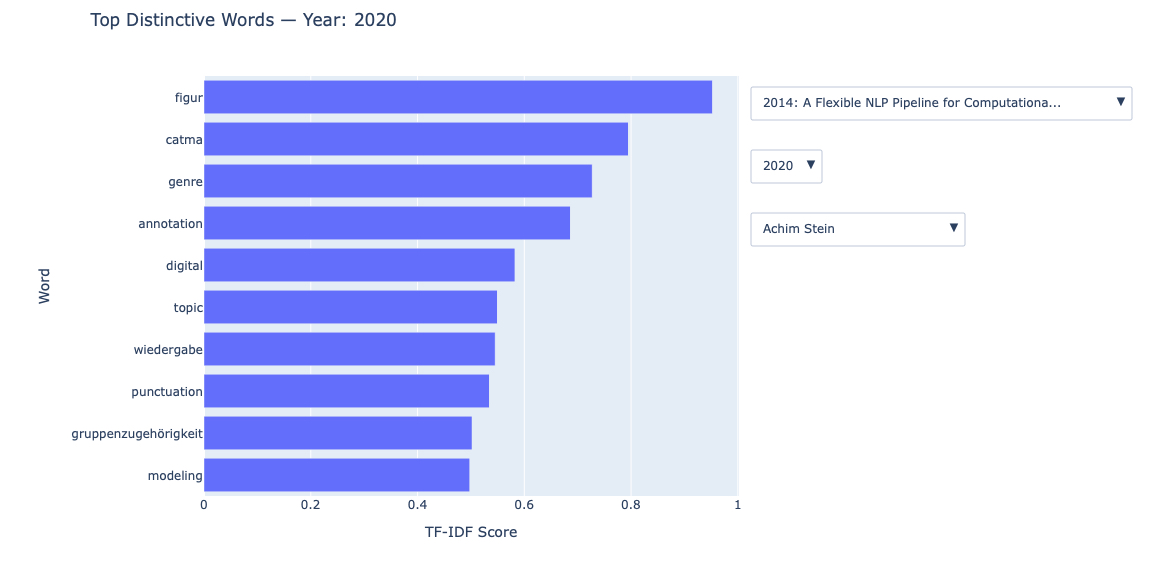This screenshot has height=566, width=1156.
Task: Click the 'catma' bar
Action: coord(415,140)
